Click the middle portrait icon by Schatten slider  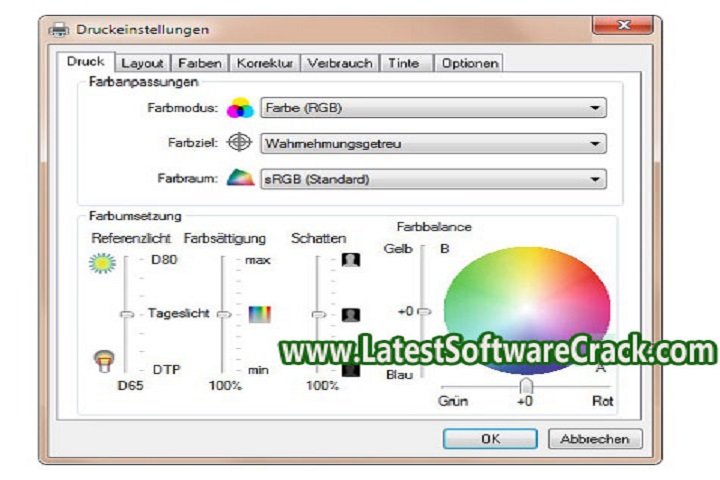pyautogui.click(x=350, y=314)
